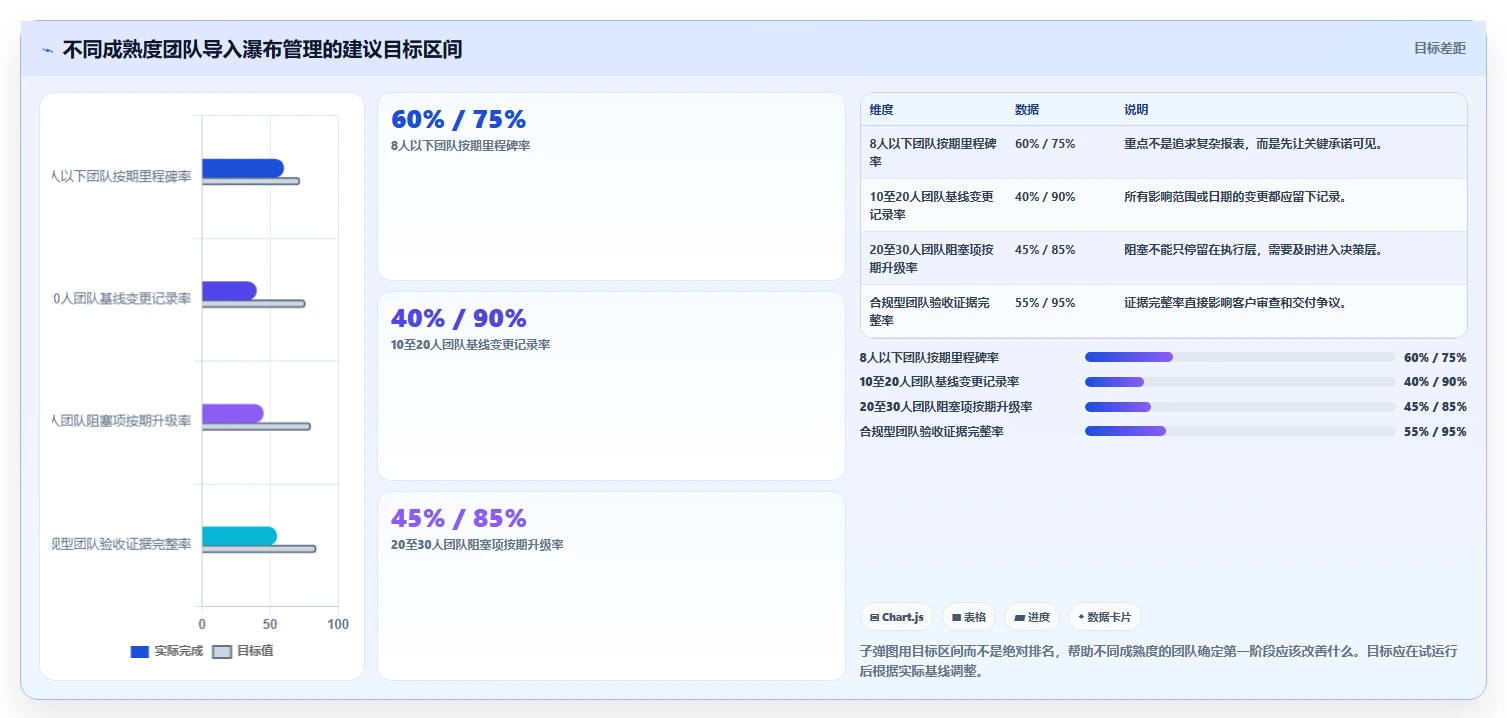Click the chart x-axis label 100
Viewport: 1507px width, 718px height.
point(338,624)
